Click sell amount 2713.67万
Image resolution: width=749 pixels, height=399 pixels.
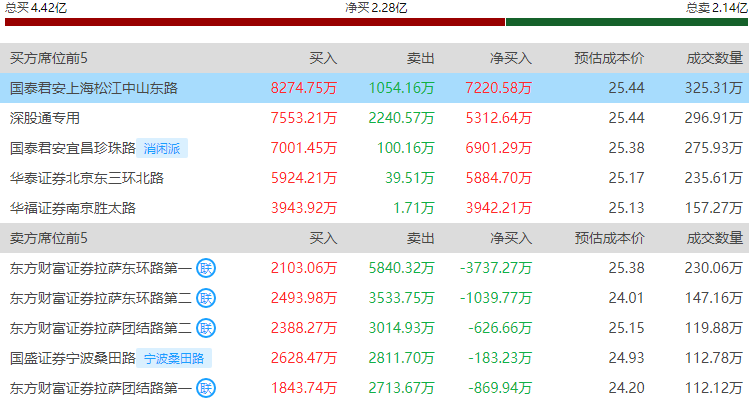tap(401, 388)
